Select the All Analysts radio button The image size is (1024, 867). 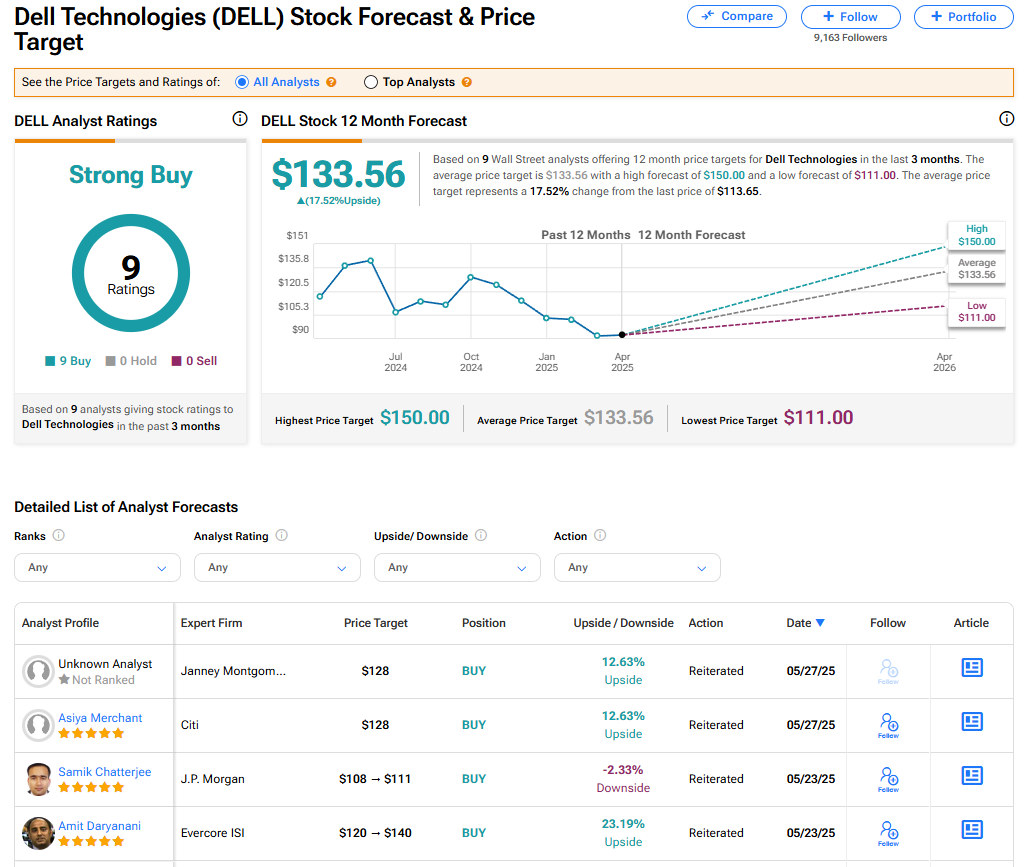point(242,82)
